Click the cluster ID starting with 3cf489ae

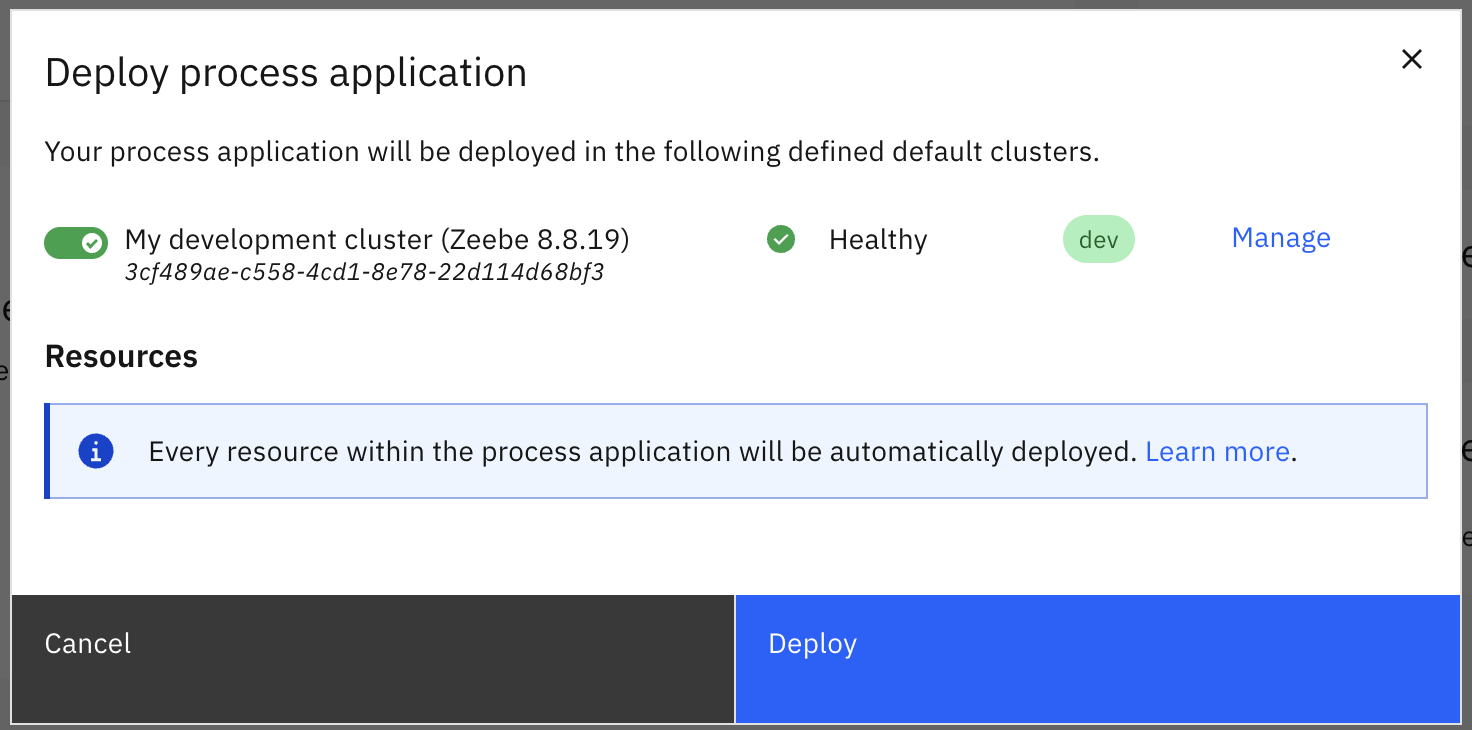(364, 272)
